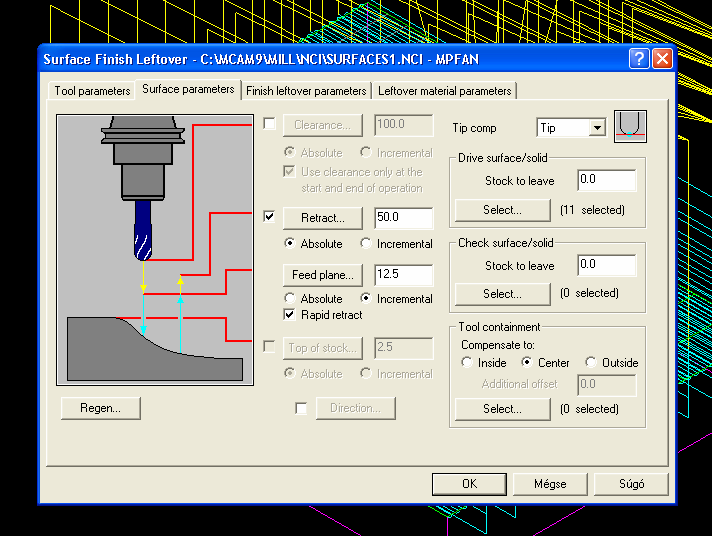The height and width of the screenshot is (536, 712).
Task: Click Drive surface Stock to leave field
Action: pos(607,180)
